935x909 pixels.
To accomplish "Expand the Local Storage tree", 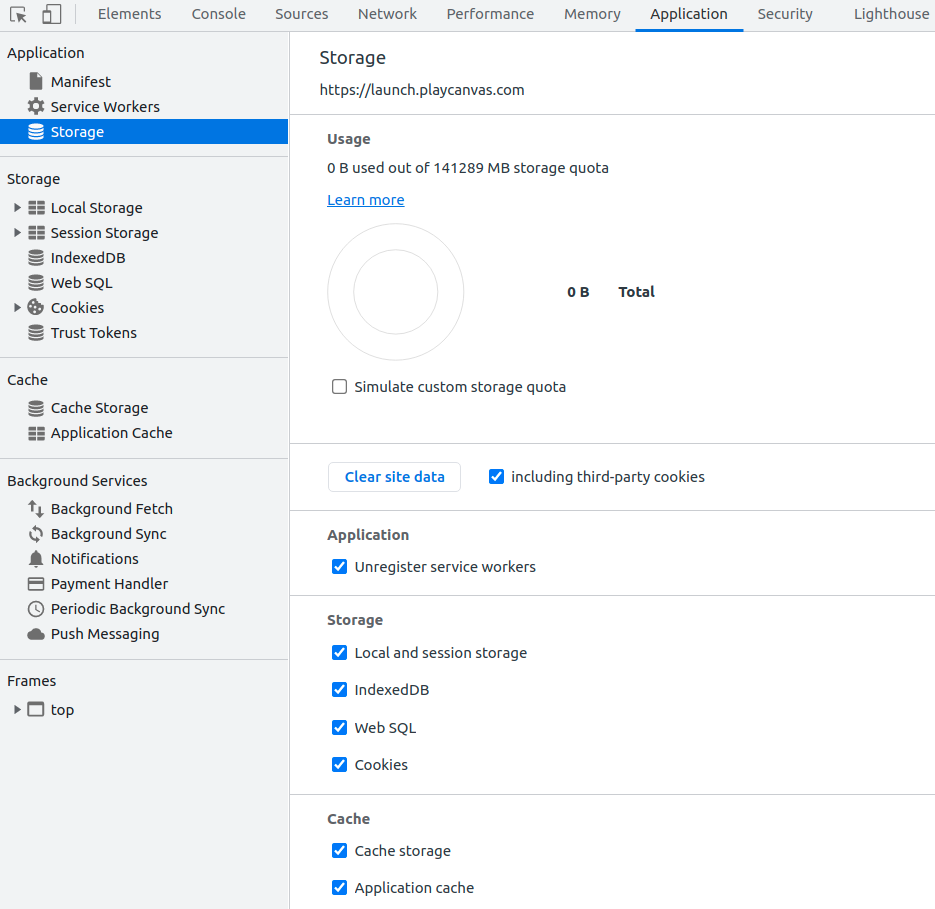I will tap(17, 208).
